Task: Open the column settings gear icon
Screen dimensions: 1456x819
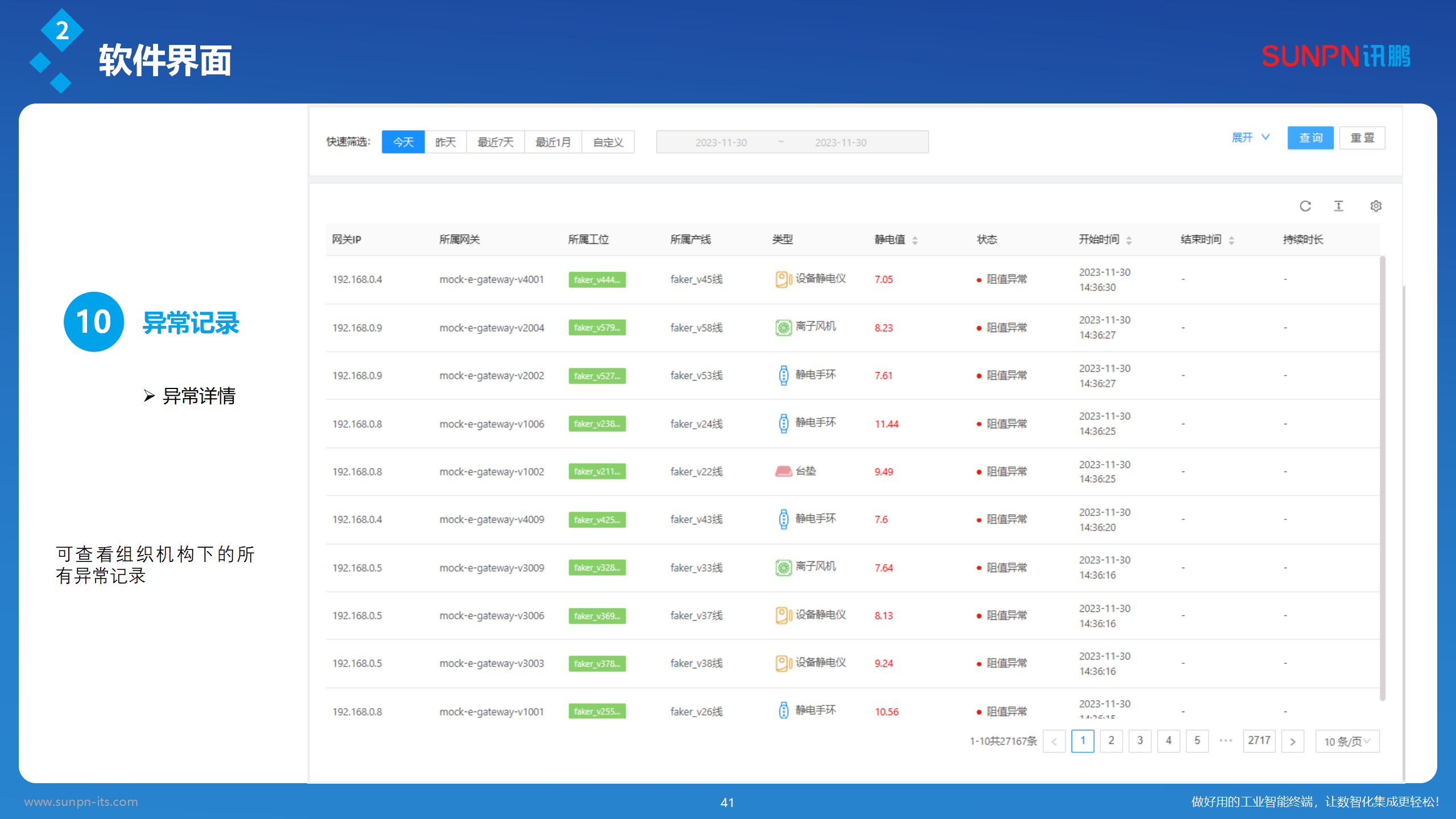Action: (x=1376, y=206)
